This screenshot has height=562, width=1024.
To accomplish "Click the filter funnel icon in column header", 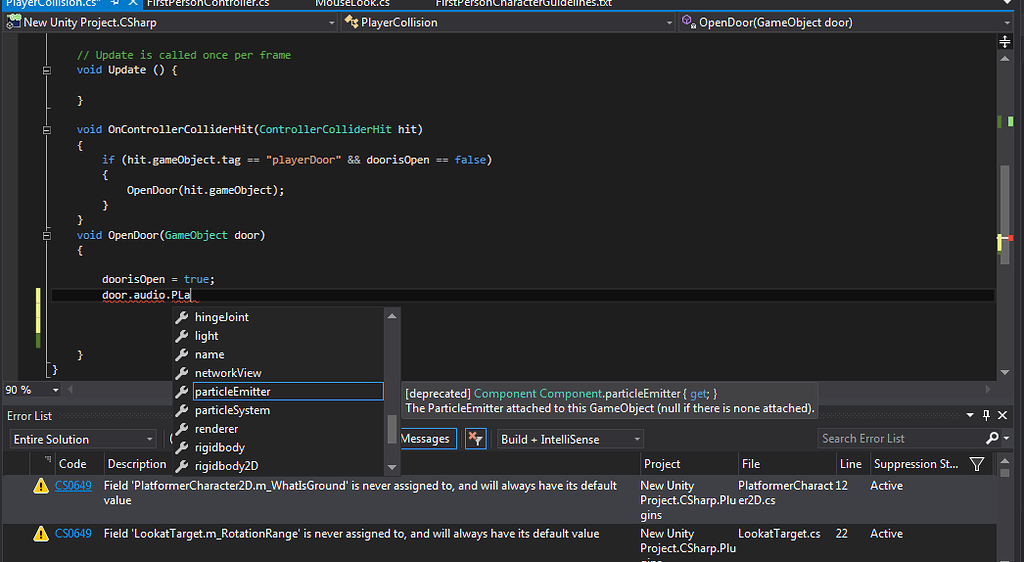I will 977,464.
